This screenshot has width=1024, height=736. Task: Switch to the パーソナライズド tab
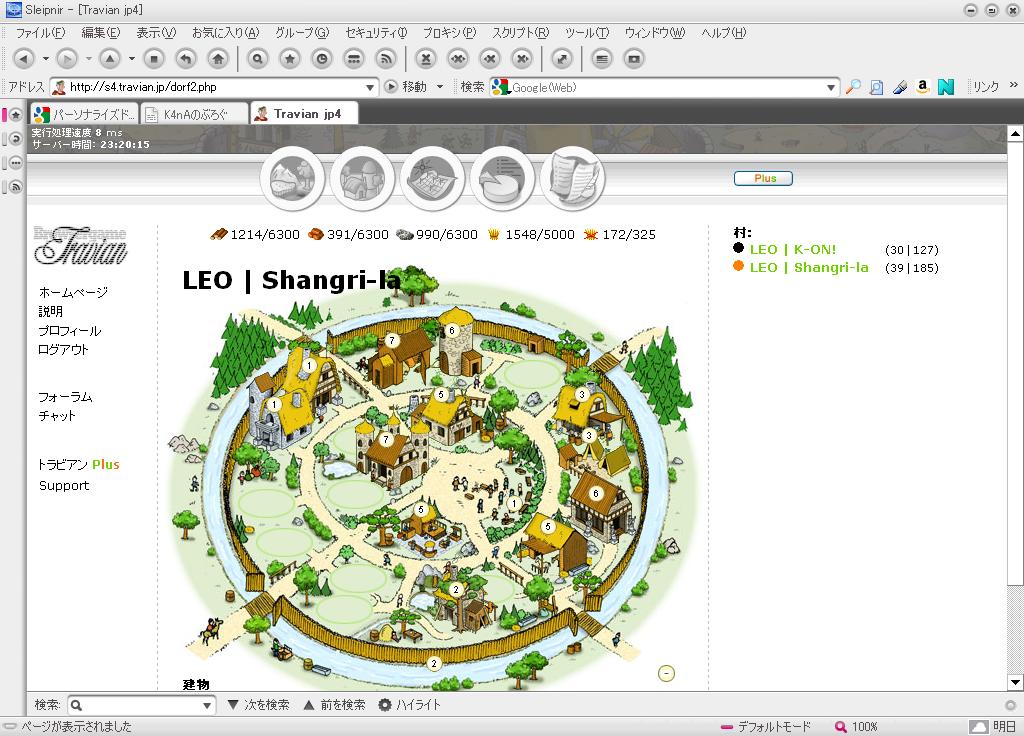pos(84,114)
